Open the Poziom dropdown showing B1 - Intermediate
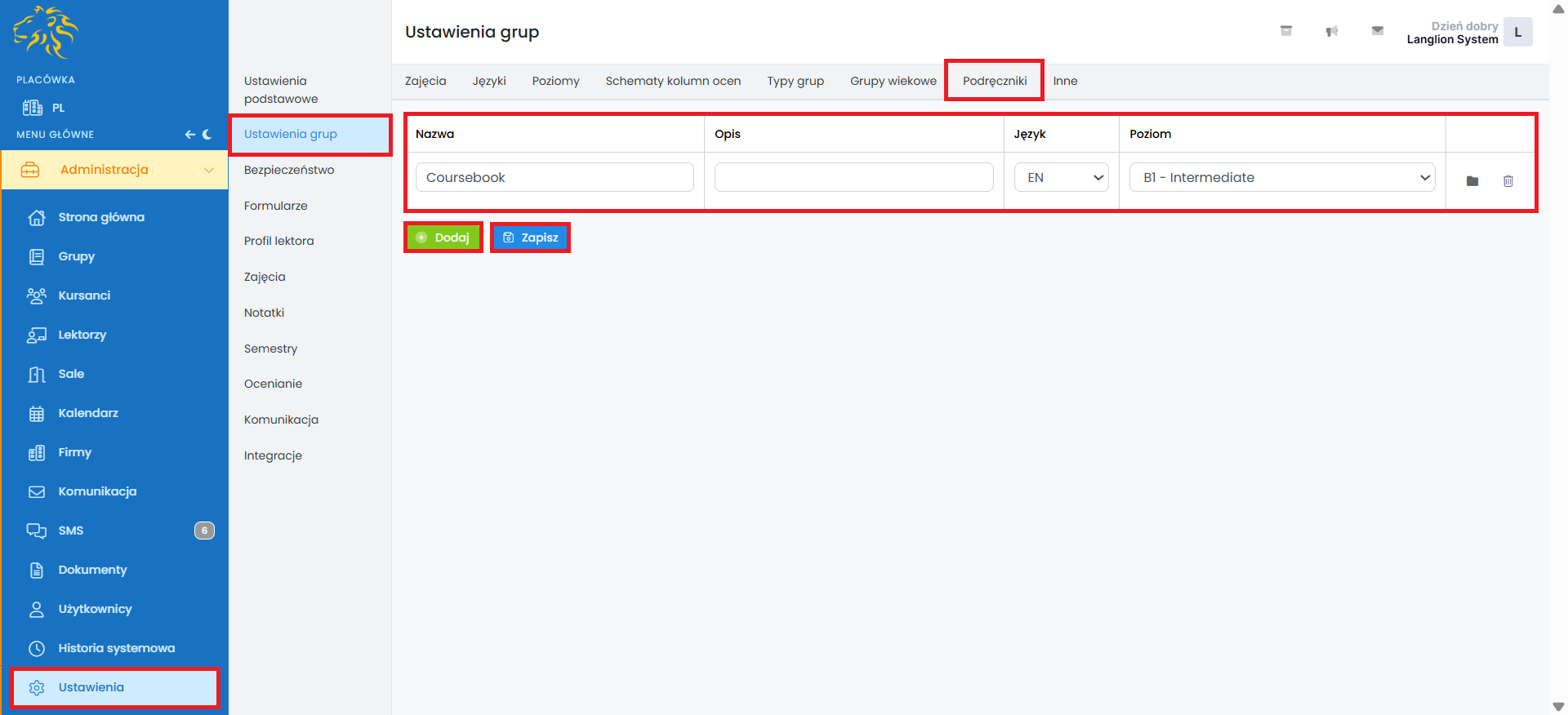The image size is (1568, 715). coord(1281,177)
